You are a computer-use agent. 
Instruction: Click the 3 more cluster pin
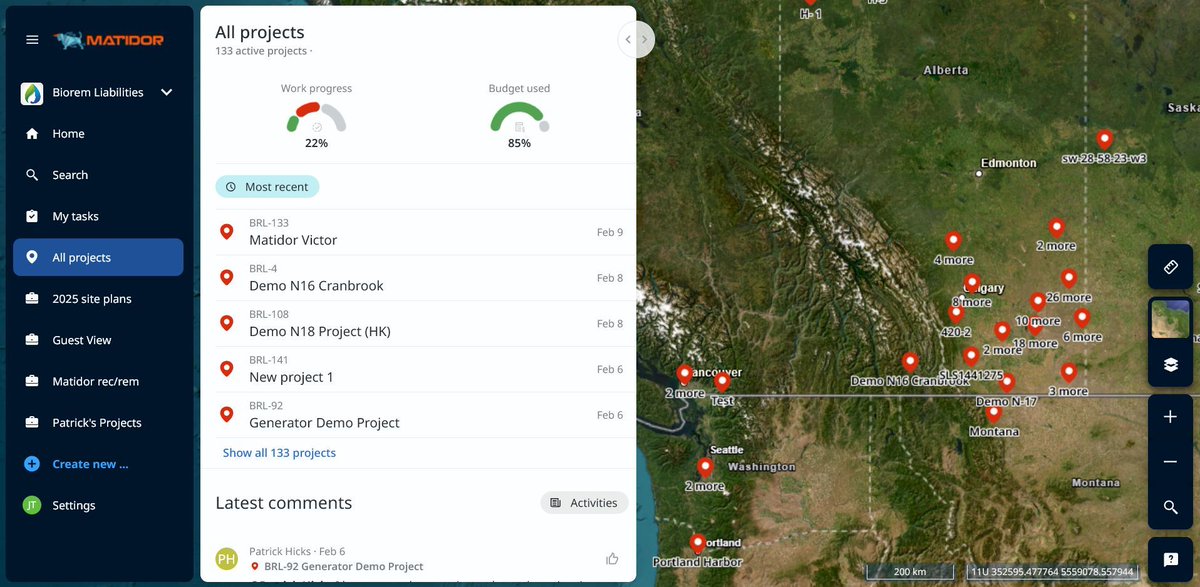[x=1068, y=373]
